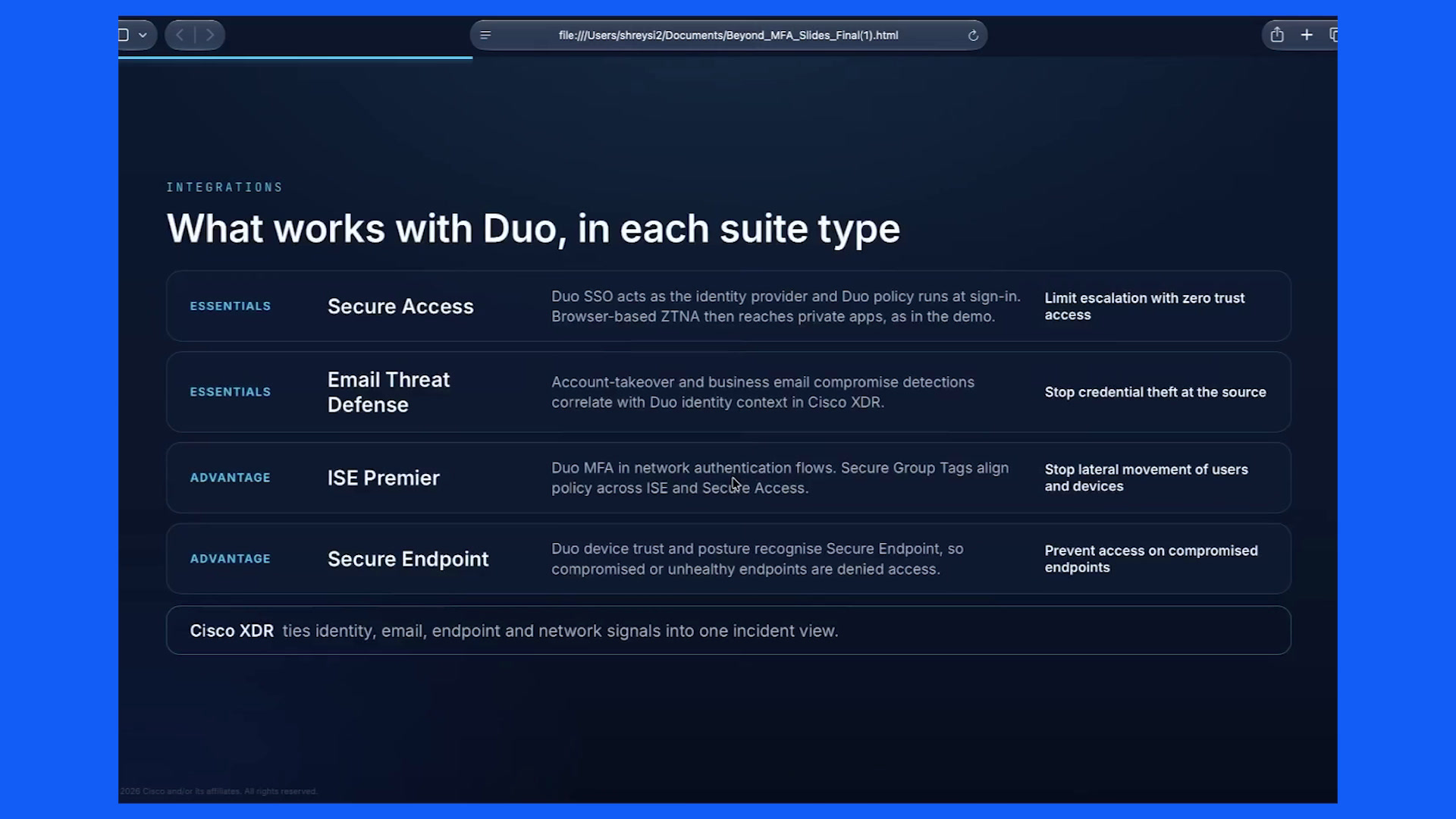
Task: Expand the sidebar dropdown chevron
Action: [143, 35]
